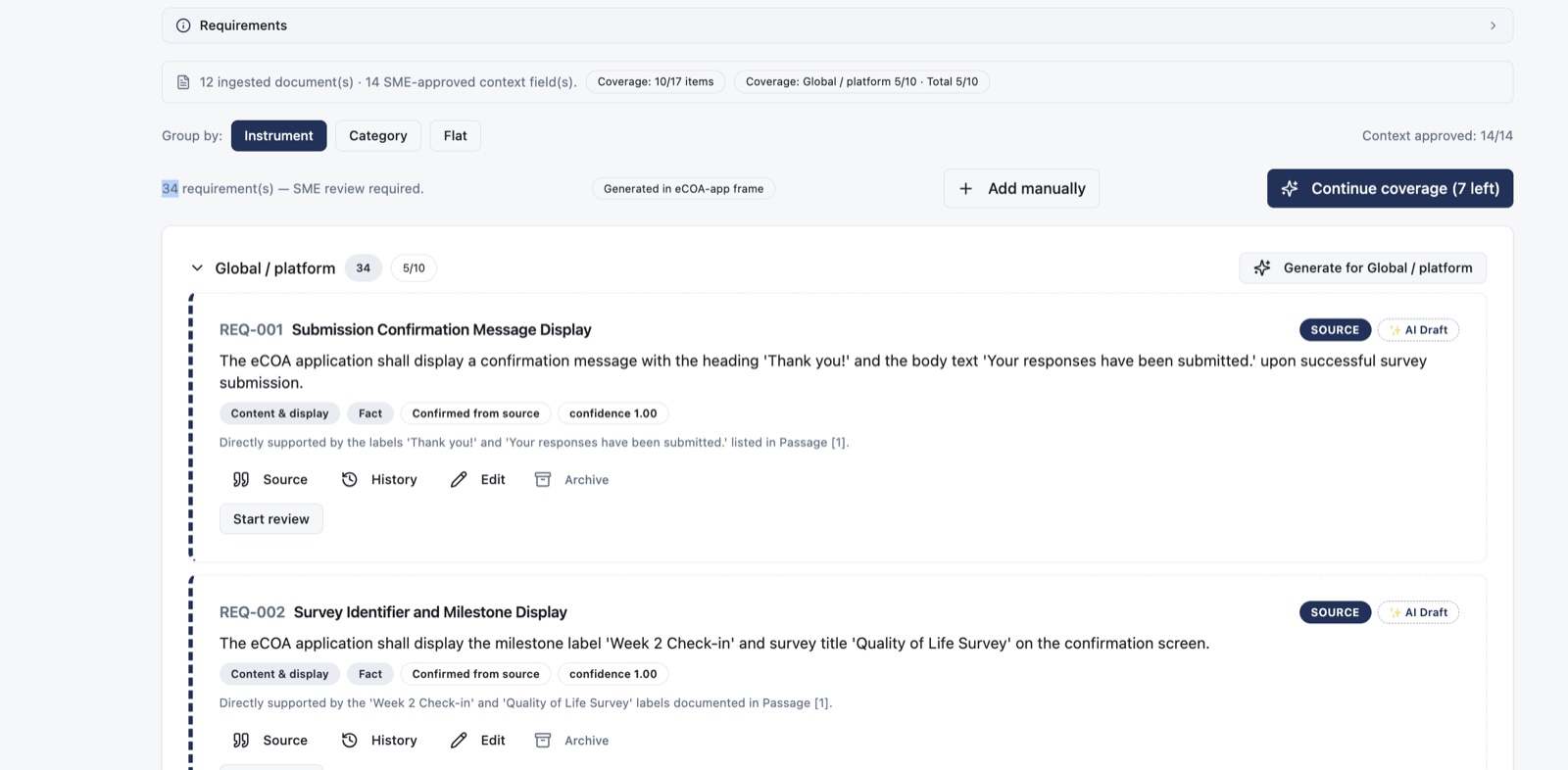Image resolution: width=1568 pixels, height=770 pixels.
Task: Click the 'Coverage: Global / platform 5/10 · Total 5/10' chip
Action: pos(862,82)
